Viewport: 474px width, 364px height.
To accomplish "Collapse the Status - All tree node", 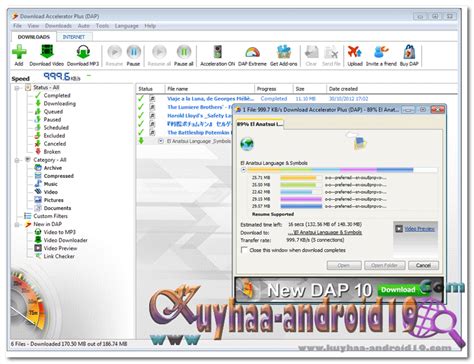I will (x=17, y=88).
